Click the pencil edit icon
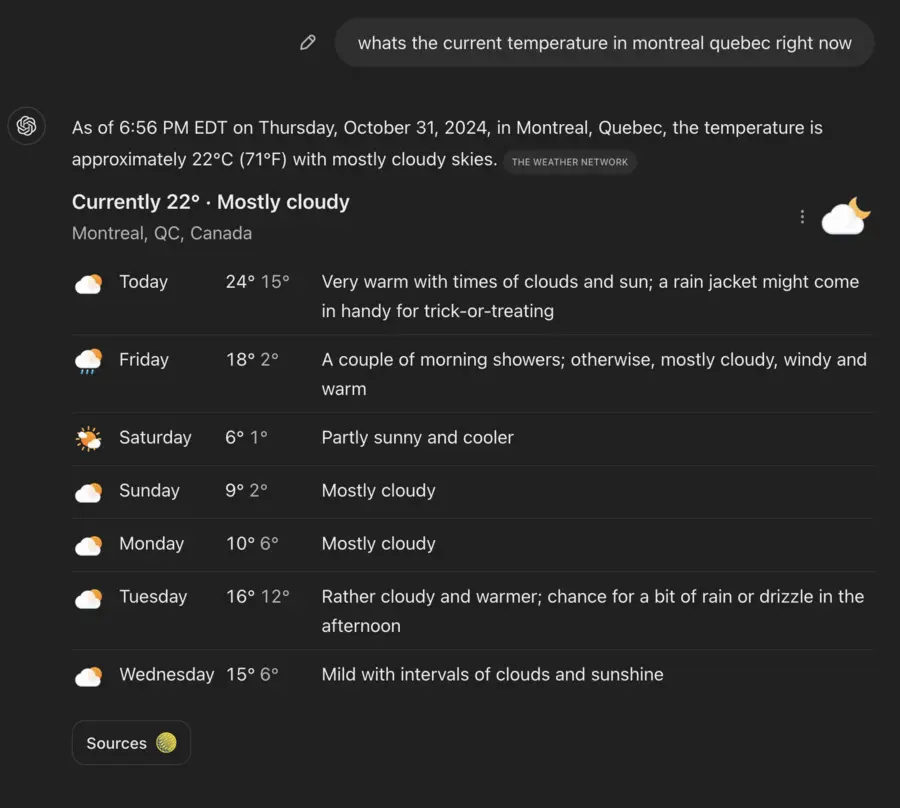The height and width of the screenshot is (808, 900). 307,42
